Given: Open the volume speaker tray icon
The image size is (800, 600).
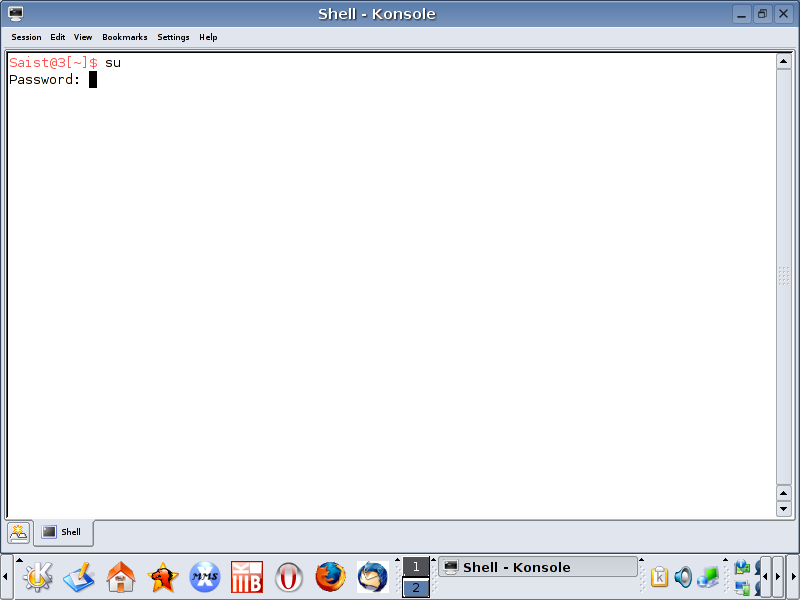Looking at the screenshot, I should 683,577.
